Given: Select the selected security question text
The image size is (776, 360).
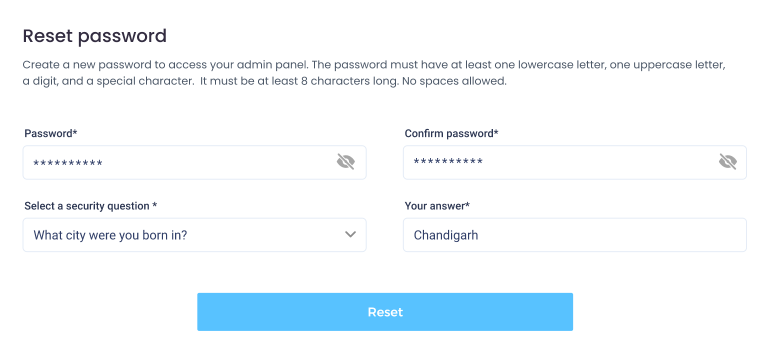Looking at the screenshot, I should point(110,235).
